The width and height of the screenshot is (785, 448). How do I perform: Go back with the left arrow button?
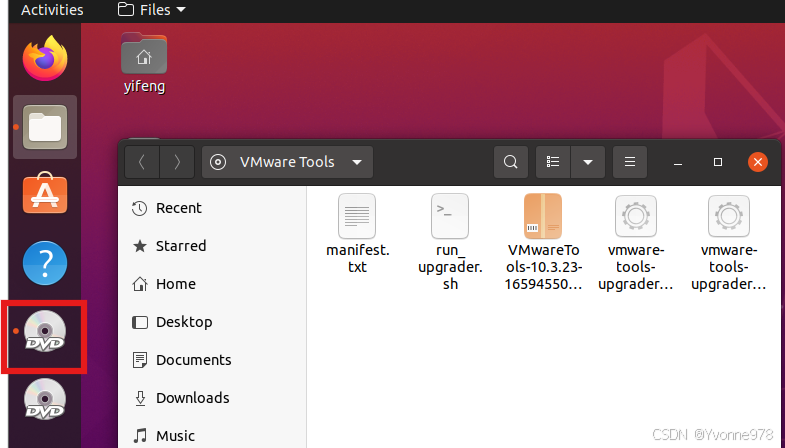(142, 162)
